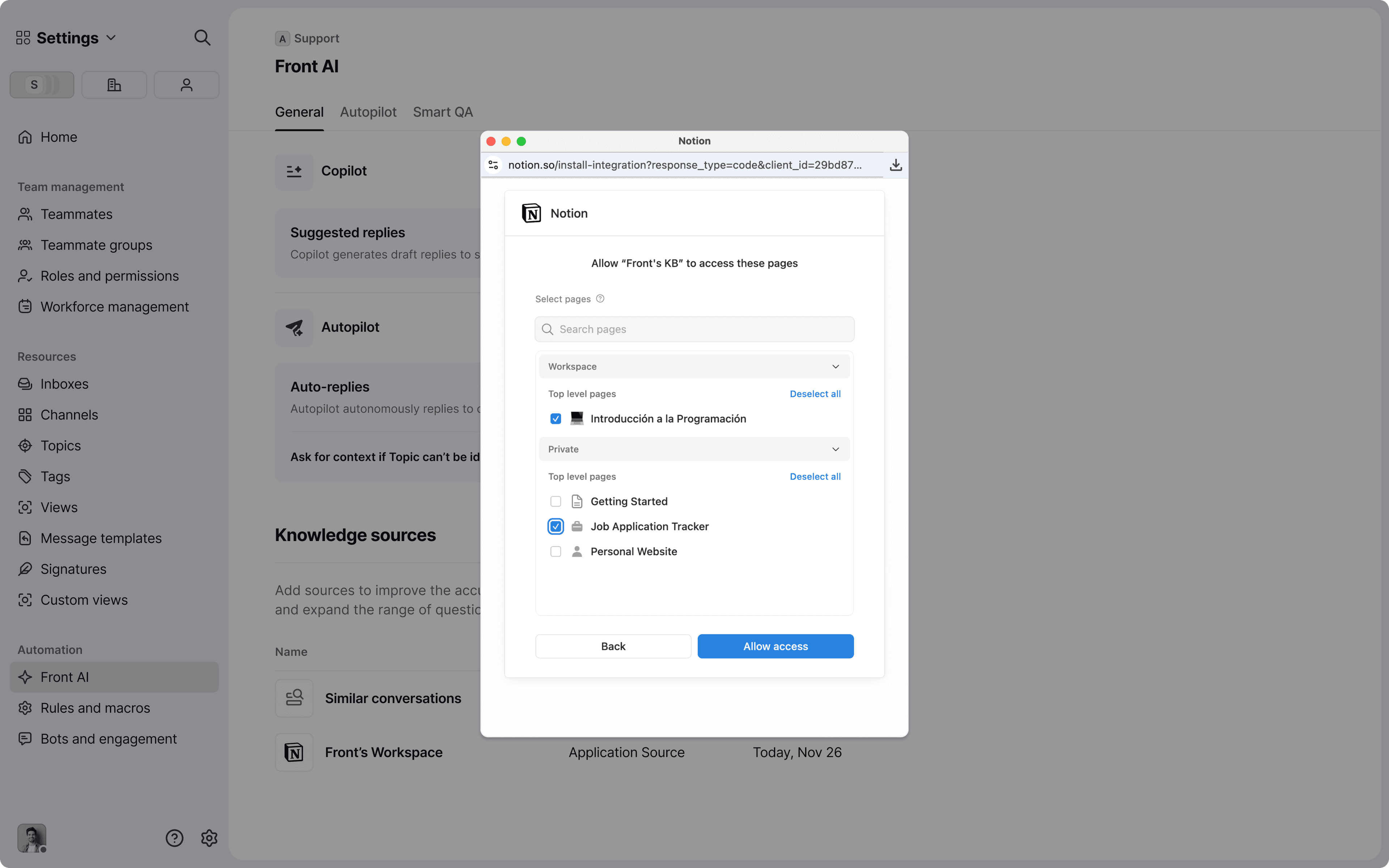Screen dimensions: 1389x868
Task: Click the Allow access button
Action: point(775,646)
